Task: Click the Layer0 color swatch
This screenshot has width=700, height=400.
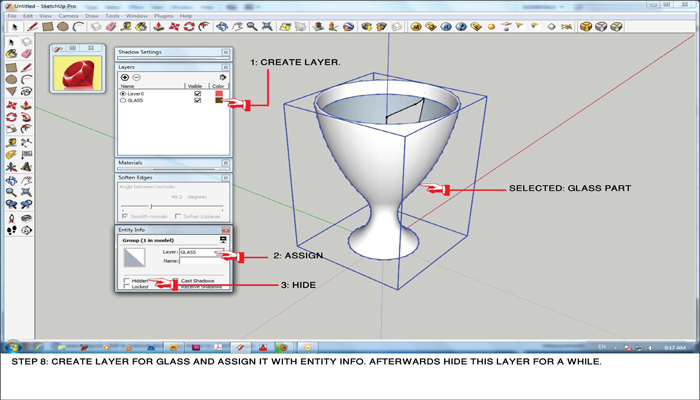Action: coord(219,94)
